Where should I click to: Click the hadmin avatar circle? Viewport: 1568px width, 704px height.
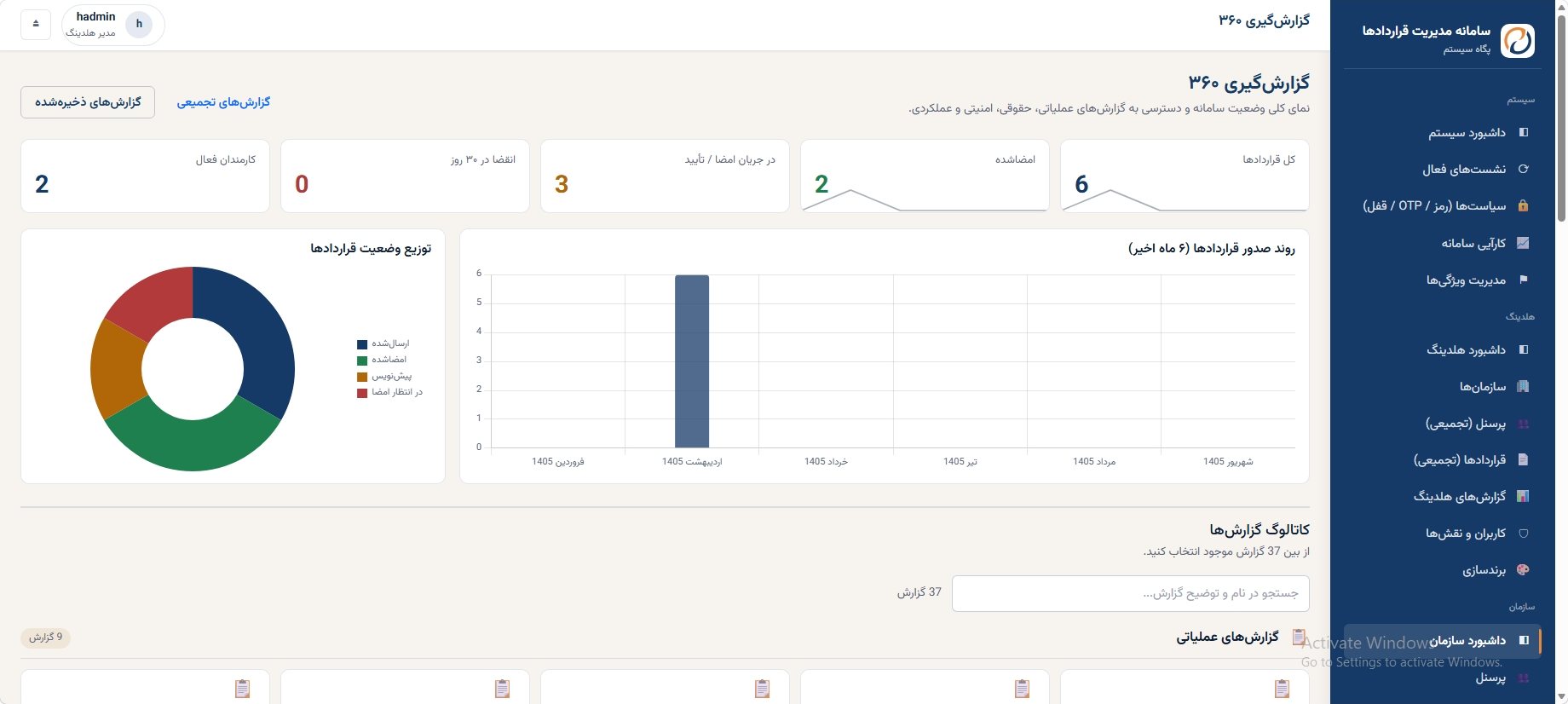139,24
